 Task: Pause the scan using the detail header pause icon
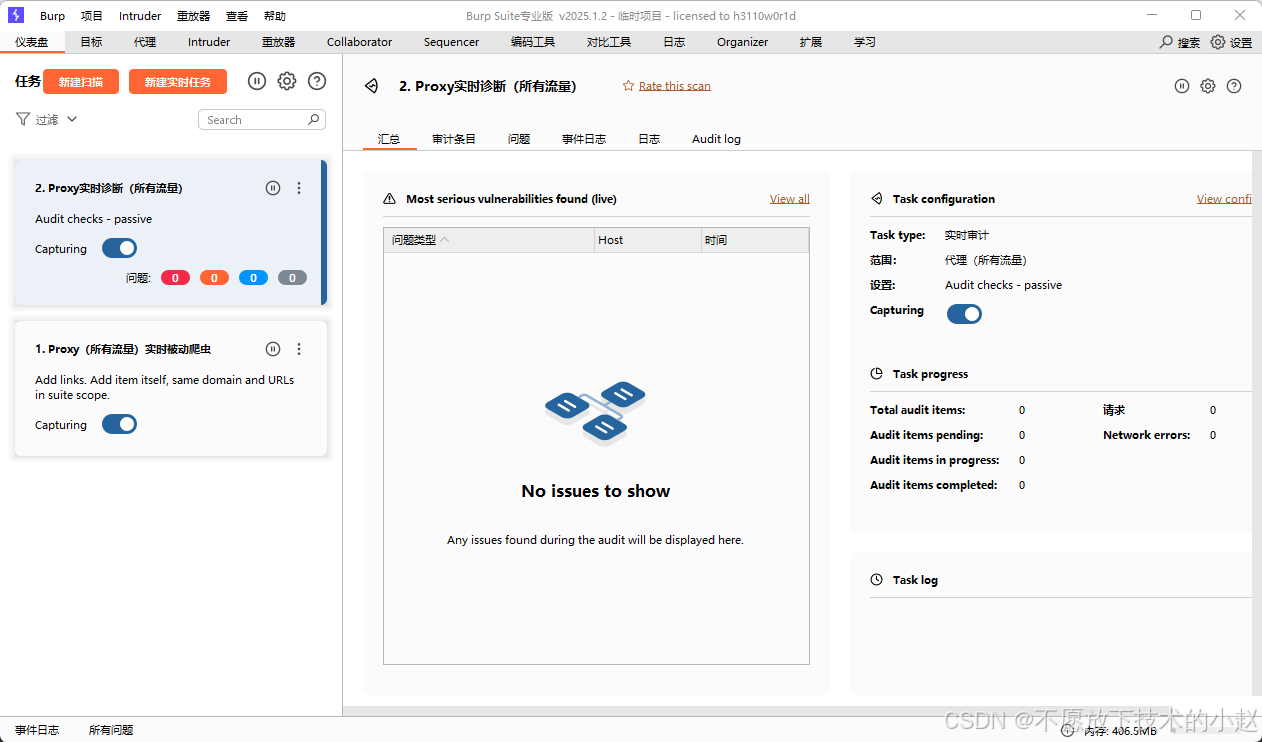coord(1182,86)
